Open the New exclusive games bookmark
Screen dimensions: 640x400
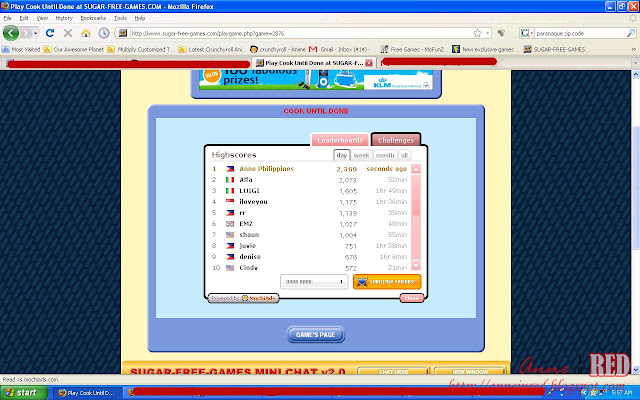(x=485, y=49)
